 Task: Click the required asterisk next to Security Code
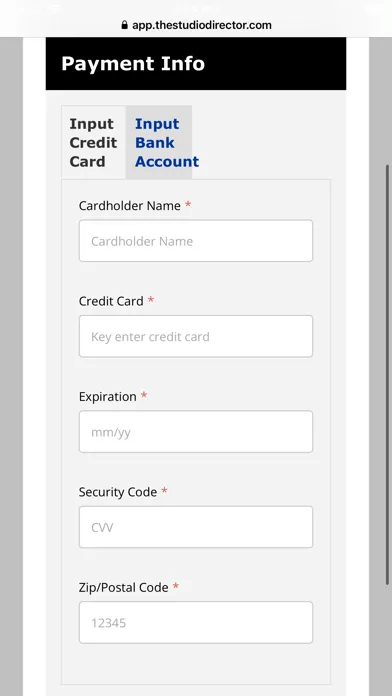pos(164,491)
